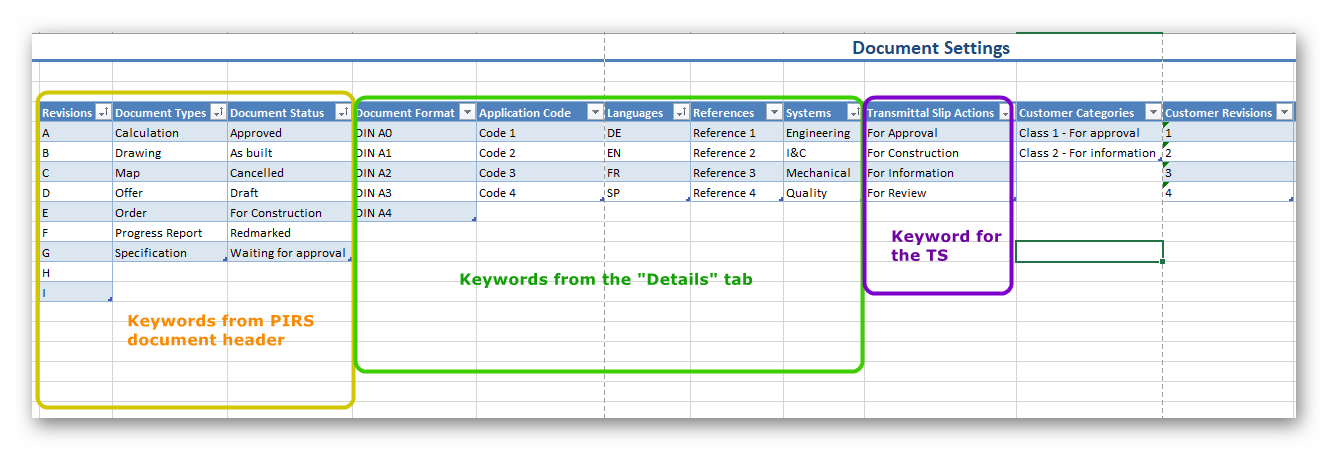Select the Document Status header cell
This screenshot has width=1328, height=450.
point(290,113)
